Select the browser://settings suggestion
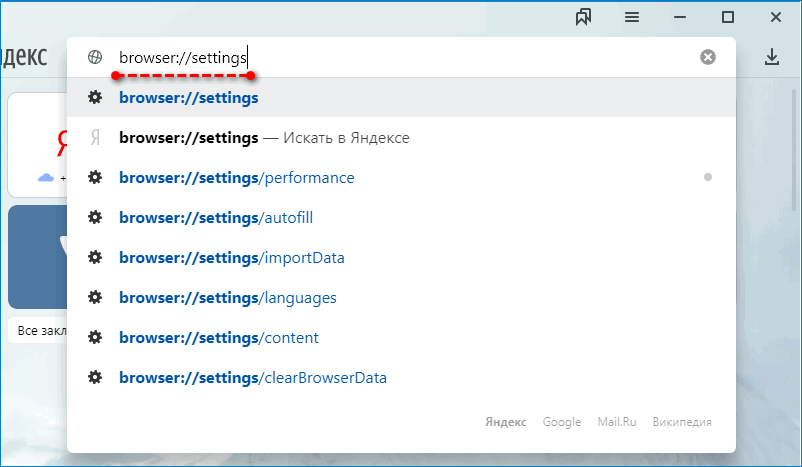 pos(189,98)
